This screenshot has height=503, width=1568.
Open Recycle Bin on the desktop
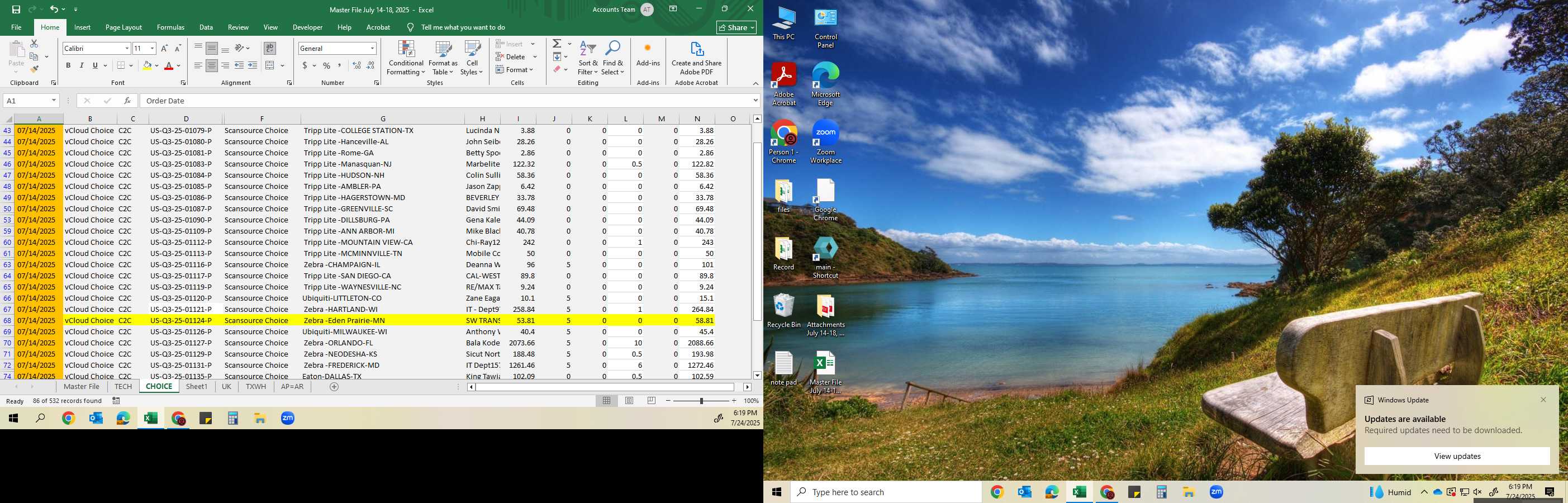(x=783, y=311)
